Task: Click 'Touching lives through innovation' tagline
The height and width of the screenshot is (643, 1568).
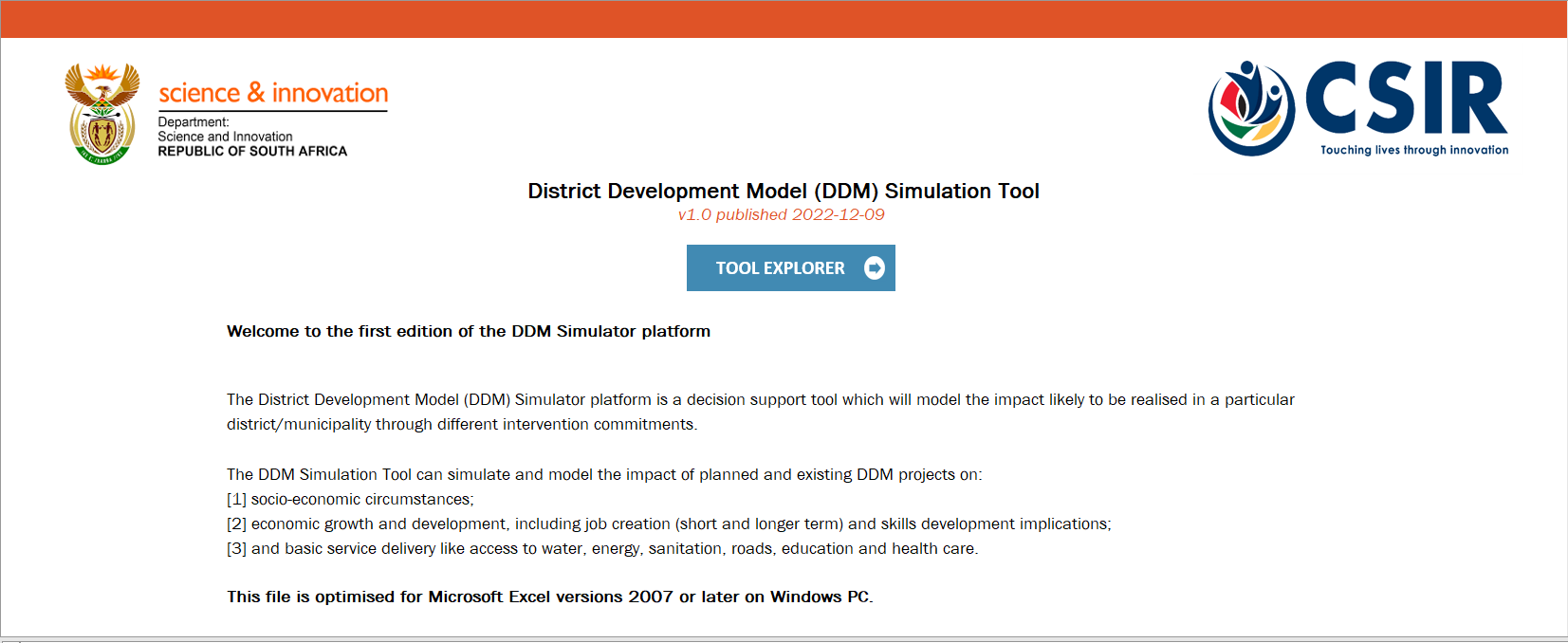Action: coord(1414,150)
